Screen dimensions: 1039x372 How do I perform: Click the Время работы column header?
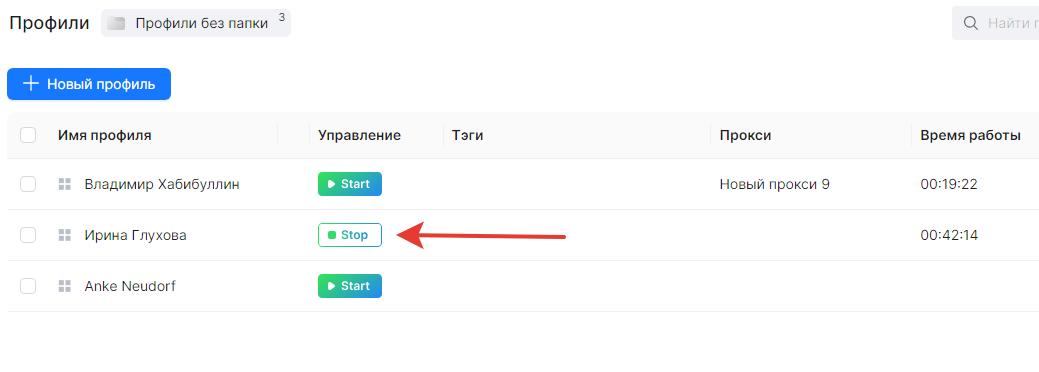pyautogui.click(x=970, y=135)
